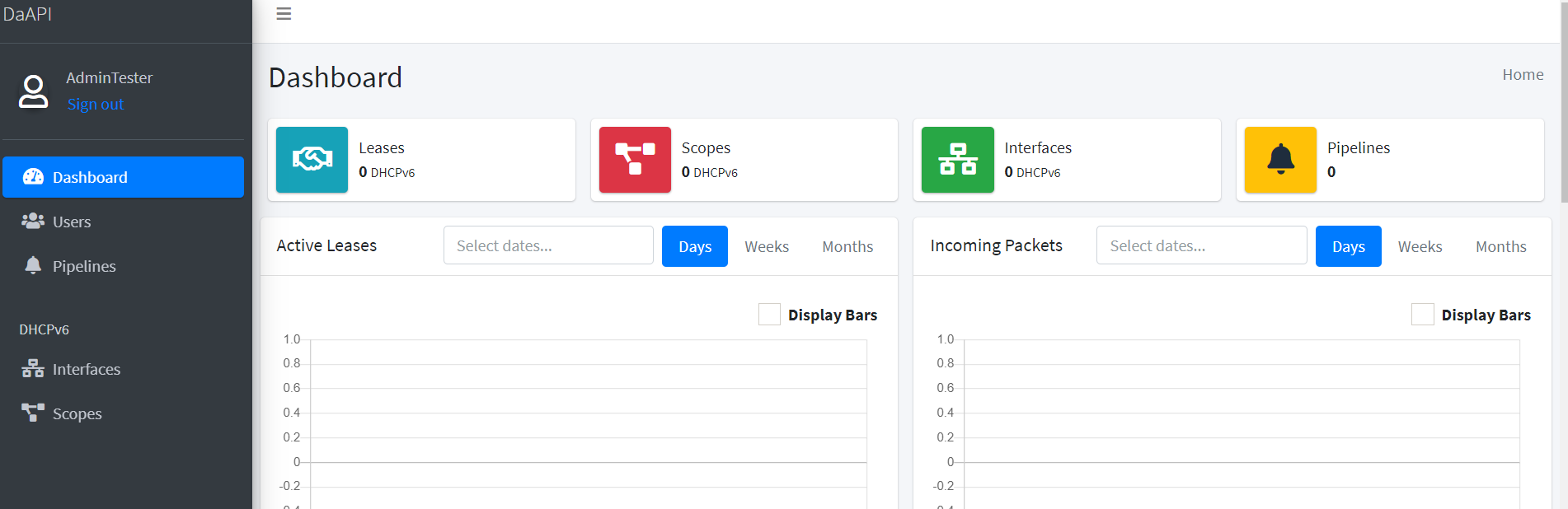Enable Display Bars for Active Leases chart
The width and height of the screenshot is (1568, 509).
coord(769,315)
